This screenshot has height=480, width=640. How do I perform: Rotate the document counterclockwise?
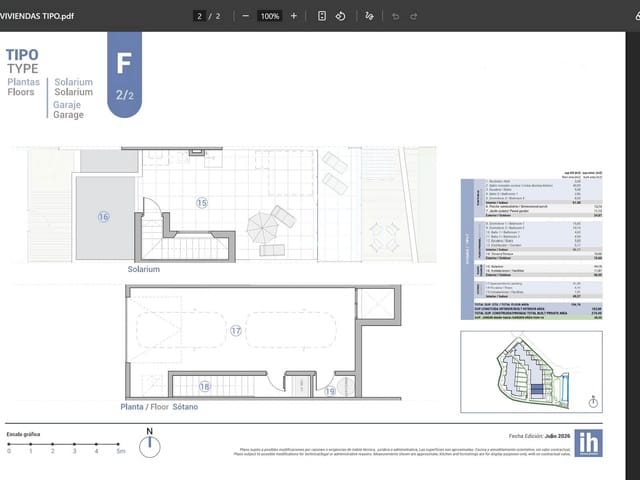point(340,16)
